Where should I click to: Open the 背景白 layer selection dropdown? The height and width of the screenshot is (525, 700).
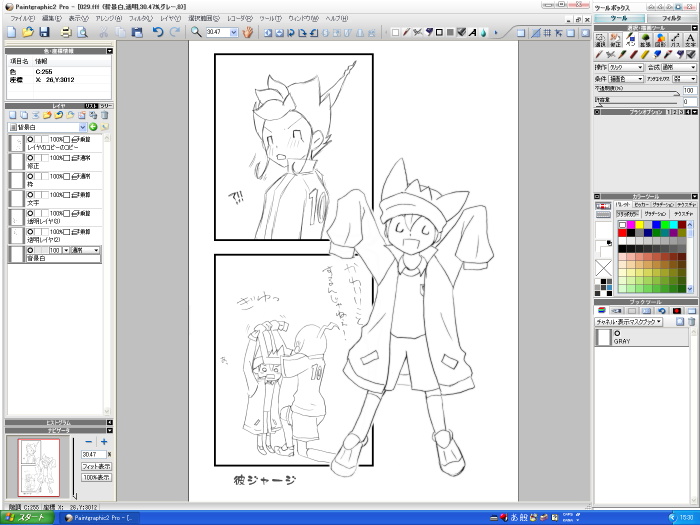point(83,127)
